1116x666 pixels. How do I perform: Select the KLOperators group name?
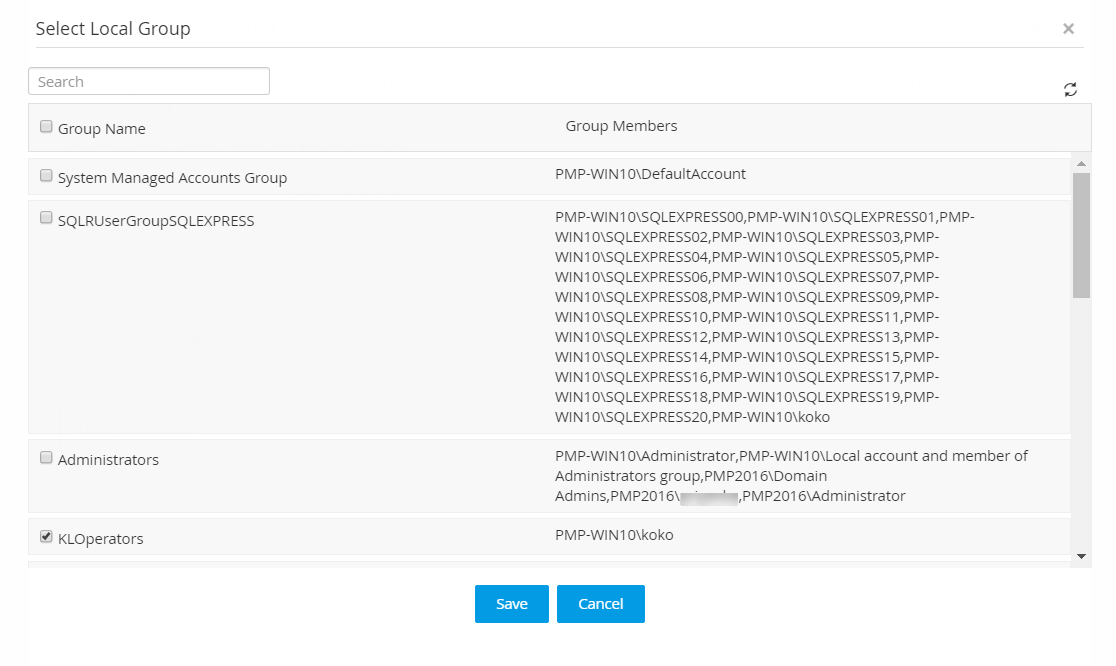pyautogui.click(x=100, y=539)
